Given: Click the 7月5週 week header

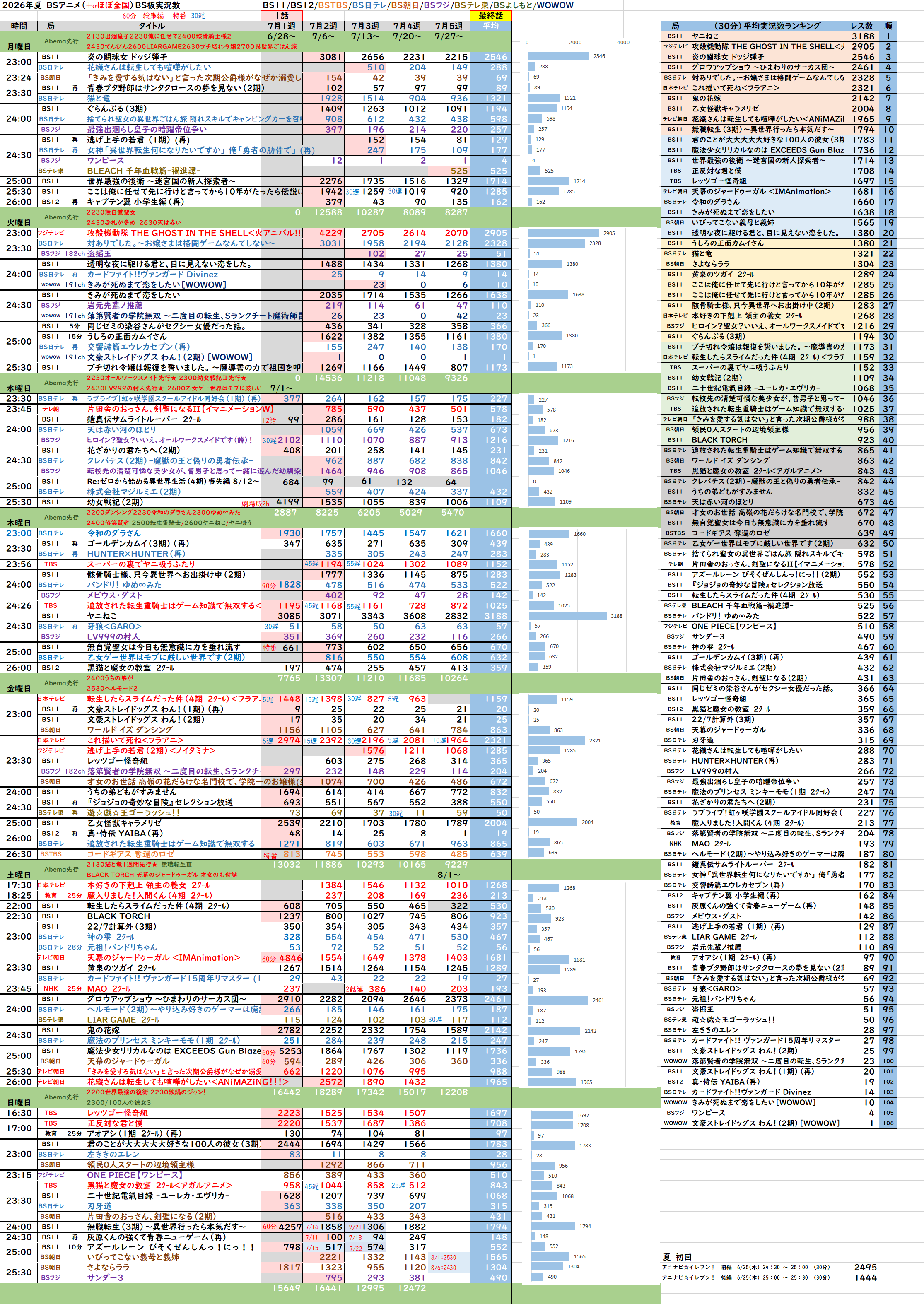Looking at the screenshot, I should [x=449, y=26].
